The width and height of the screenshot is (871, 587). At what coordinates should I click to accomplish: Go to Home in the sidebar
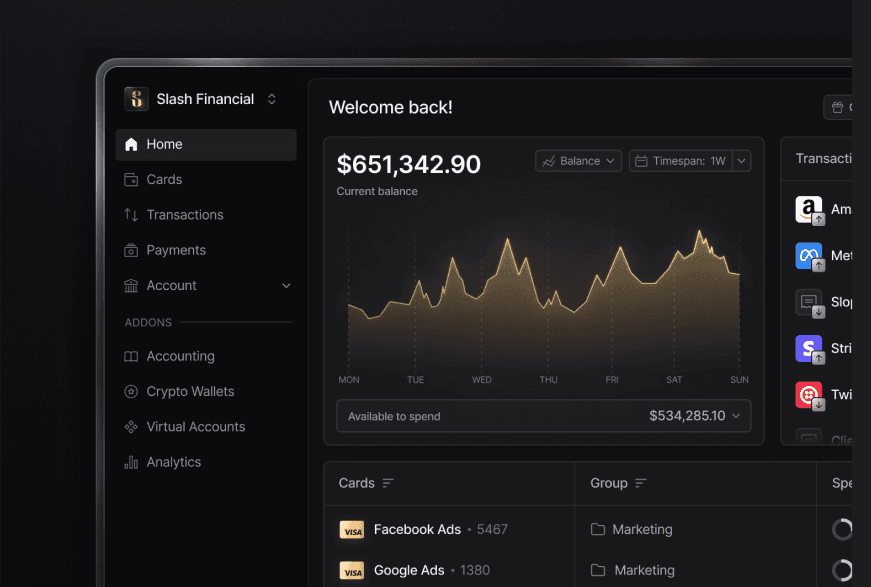point(206,144)
